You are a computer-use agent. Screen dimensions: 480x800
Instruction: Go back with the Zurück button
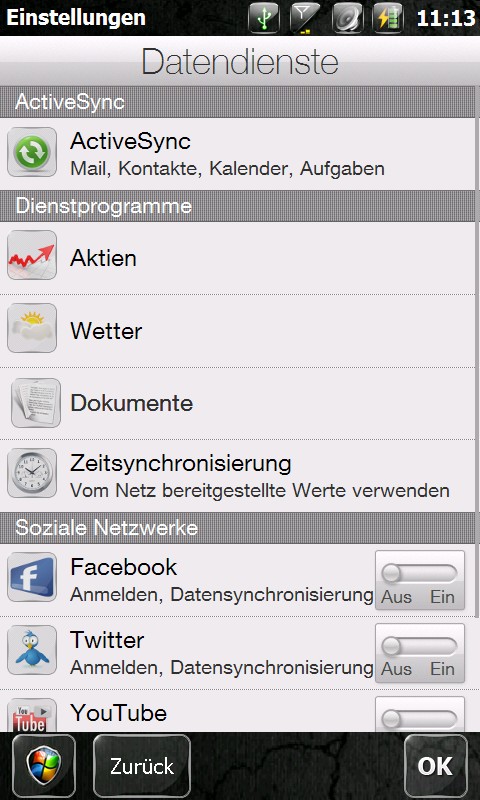click(142, 766)
